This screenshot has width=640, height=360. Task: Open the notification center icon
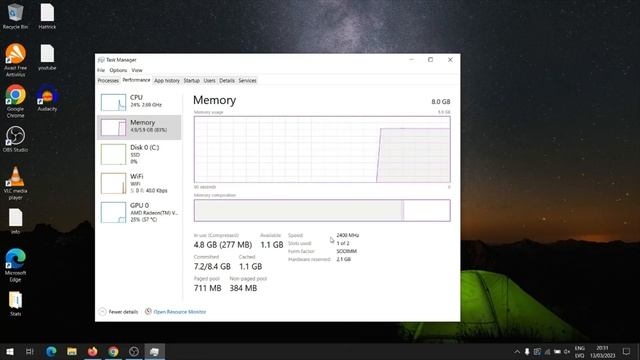pos(627,351)
